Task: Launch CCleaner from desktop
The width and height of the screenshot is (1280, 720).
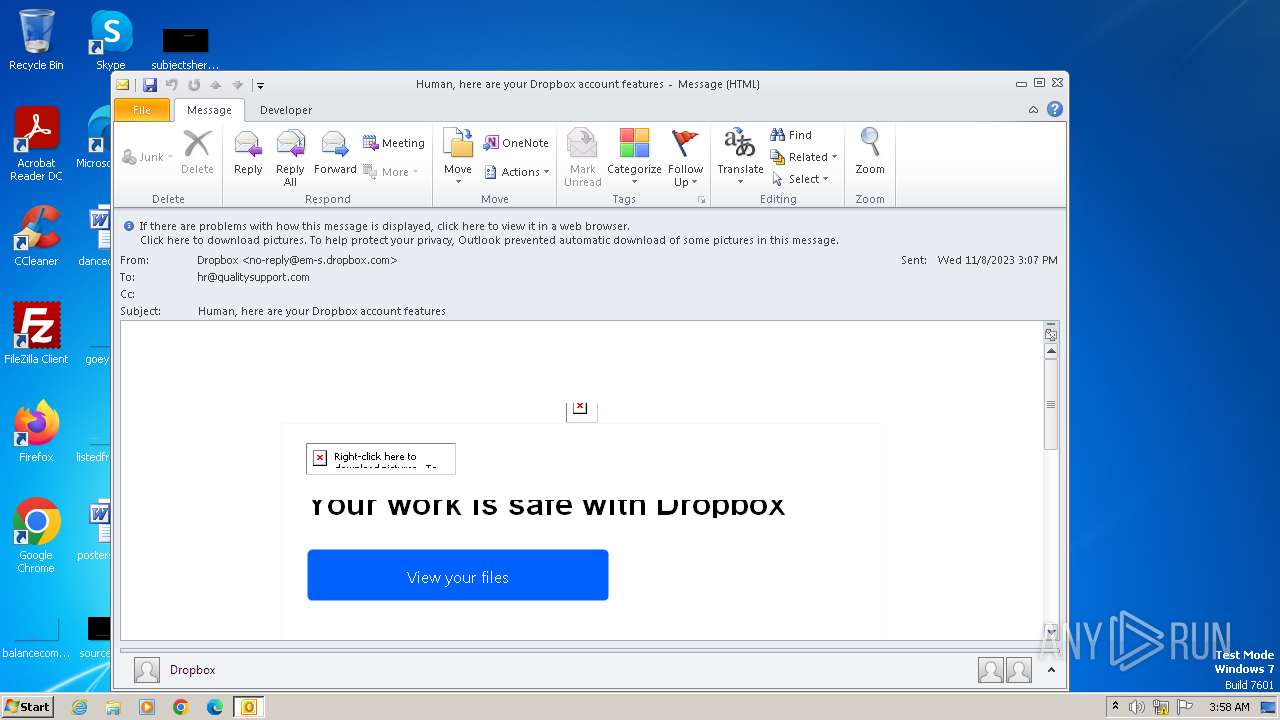Action: coord(36,236)
